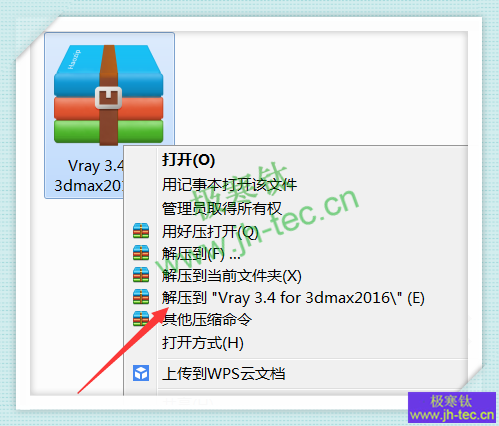Click the icon next to 解压到当前文件夹(X)
This screenshot has height=426, width=499.
[141, 275]
